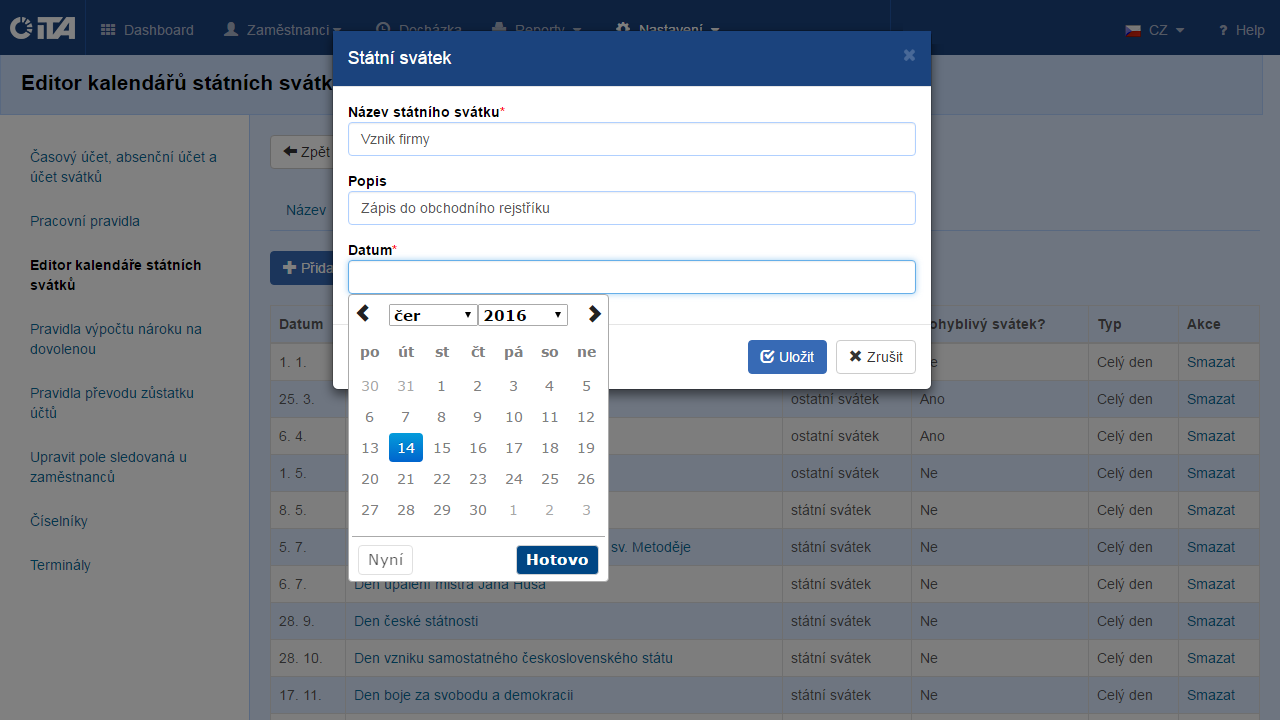Image resolution: width=1280 pixels, height=720 pixels.
Task: Click the Nyní button in calendar
Action: (x=385, y=560)
